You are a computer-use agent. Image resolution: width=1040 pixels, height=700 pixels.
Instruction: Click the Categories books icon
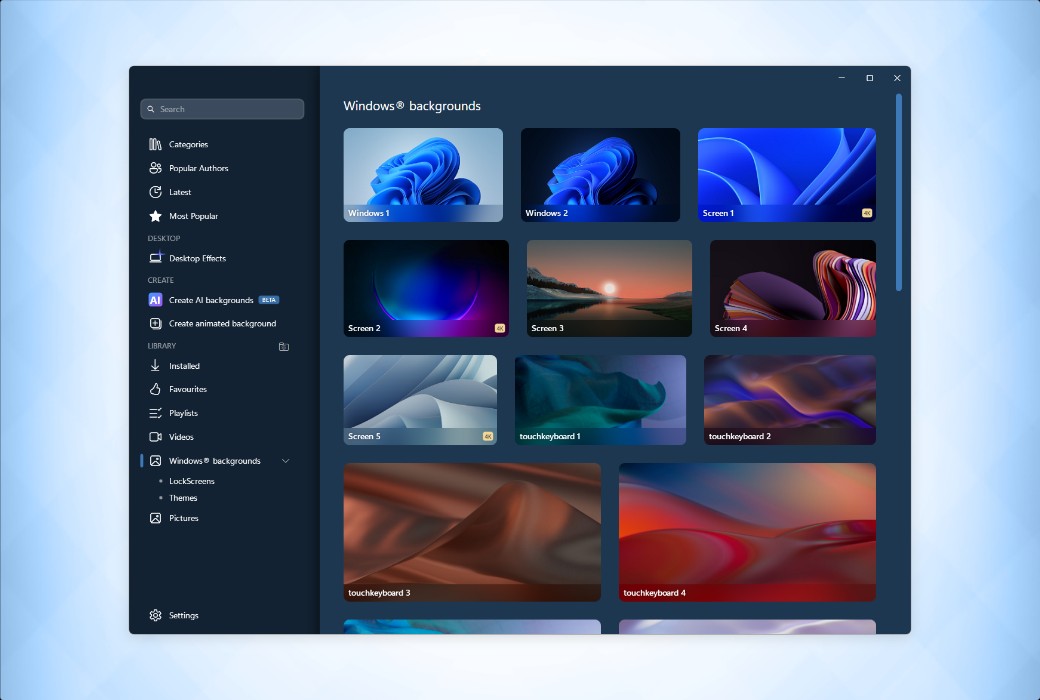click(x=155, y=144)
